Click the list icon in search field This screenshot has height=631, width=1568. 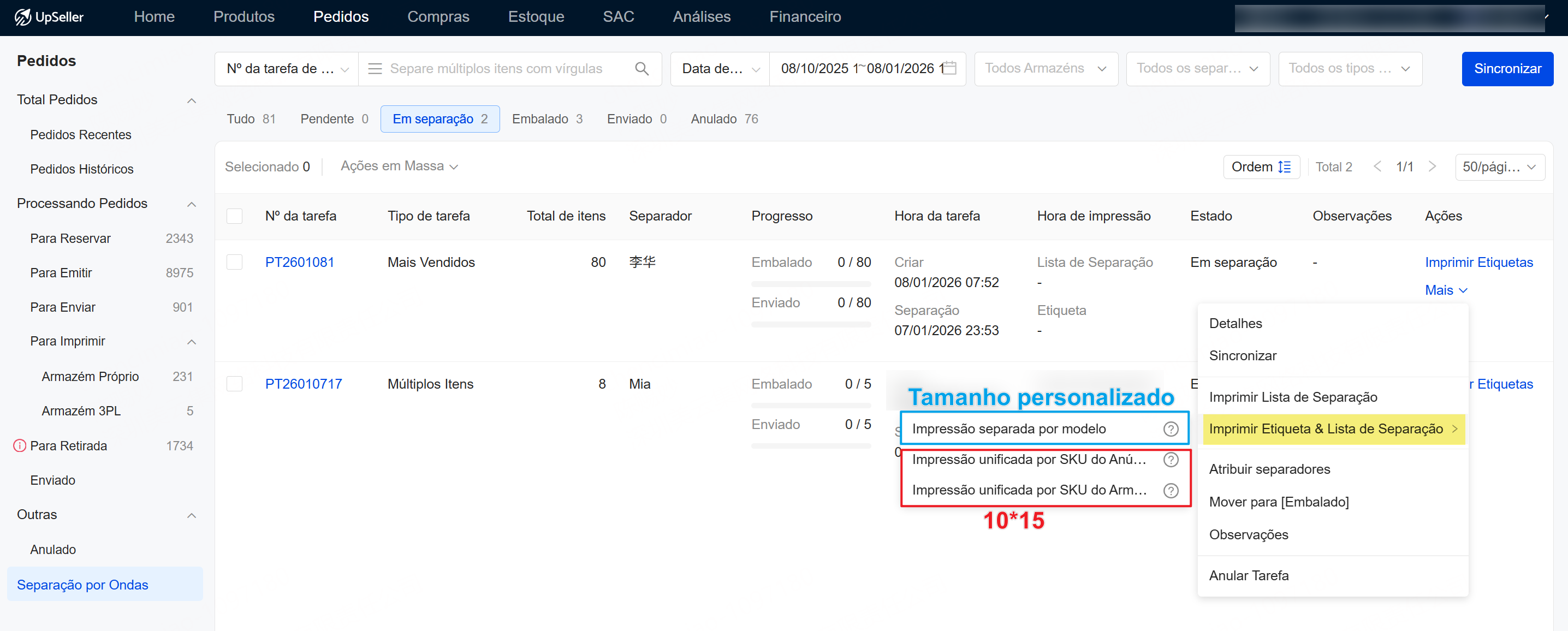[375, 69]
